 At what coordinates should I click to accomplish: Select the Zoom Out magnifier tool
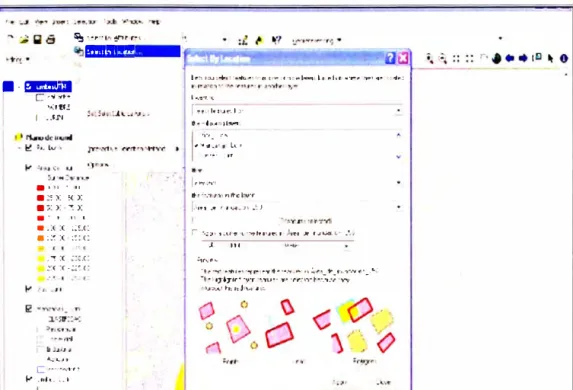point(443,58)
